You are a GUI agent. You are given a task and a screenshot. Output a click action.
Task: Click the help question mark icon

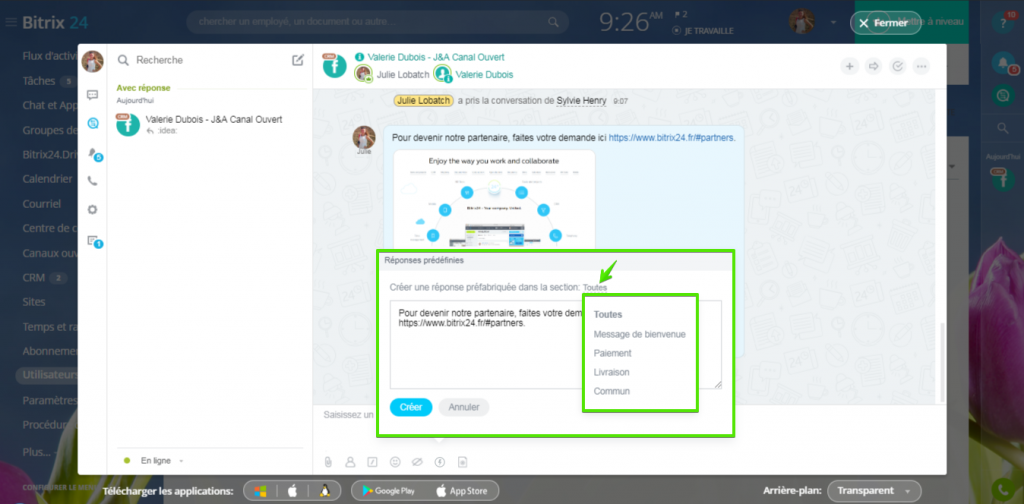[x=1002, y=23]
